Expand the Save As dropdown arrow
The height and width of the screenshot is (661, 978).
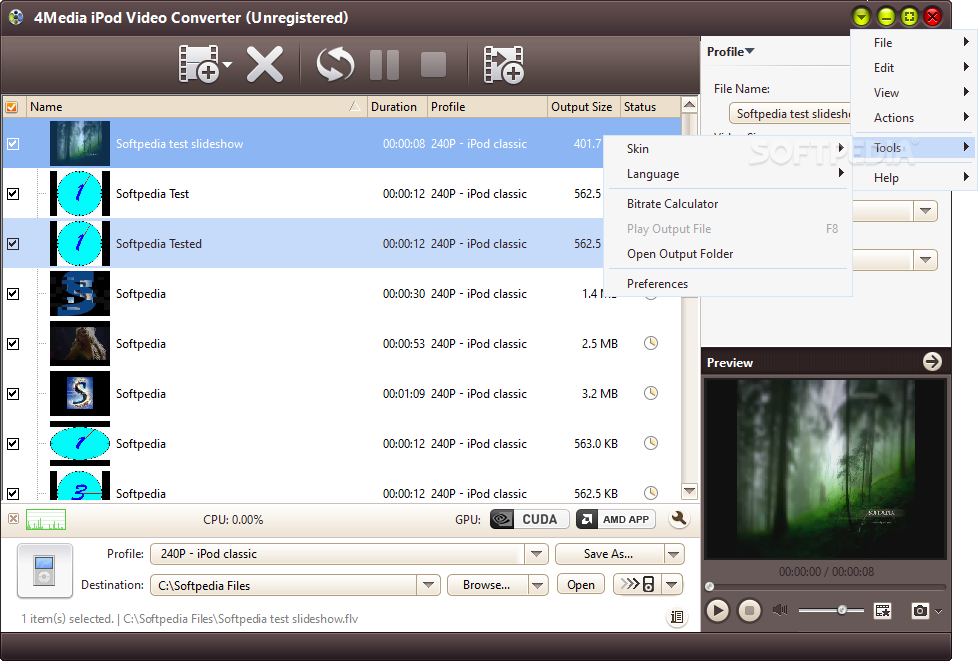pyautogui.click(x=673, y=554)
